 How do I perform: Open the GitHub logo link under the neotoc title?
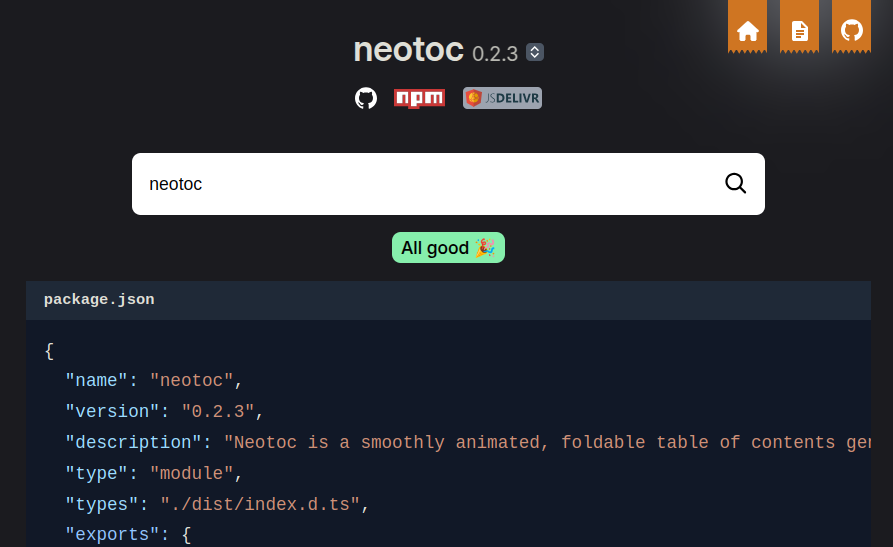pos(366,98)
